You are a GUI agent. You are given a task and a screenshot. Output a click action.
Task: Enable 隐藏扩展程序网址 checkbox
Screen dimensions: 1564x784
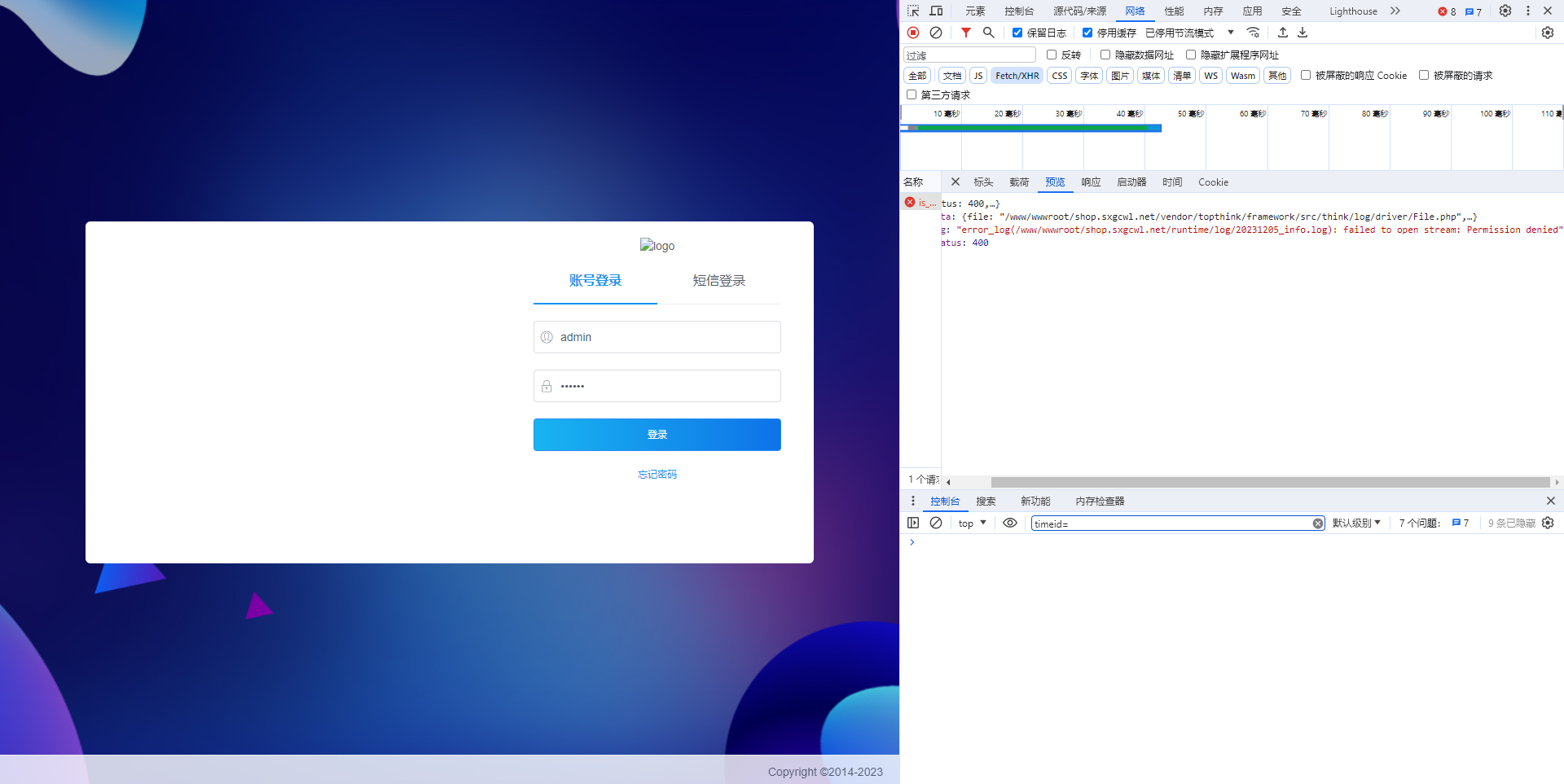1191,55
